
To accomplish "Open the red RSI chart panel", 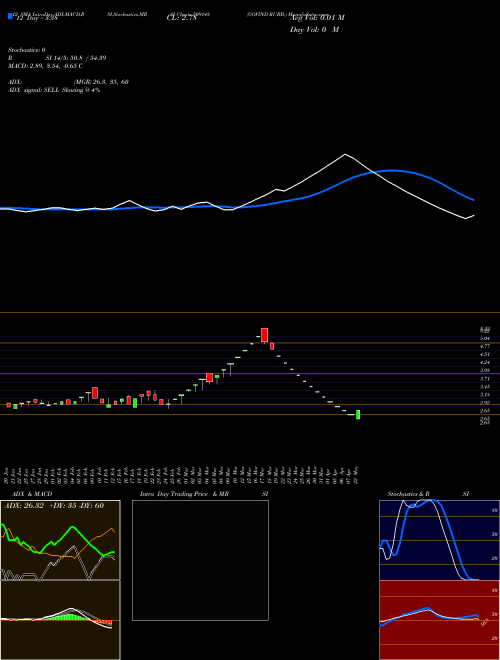I will 439,620.
